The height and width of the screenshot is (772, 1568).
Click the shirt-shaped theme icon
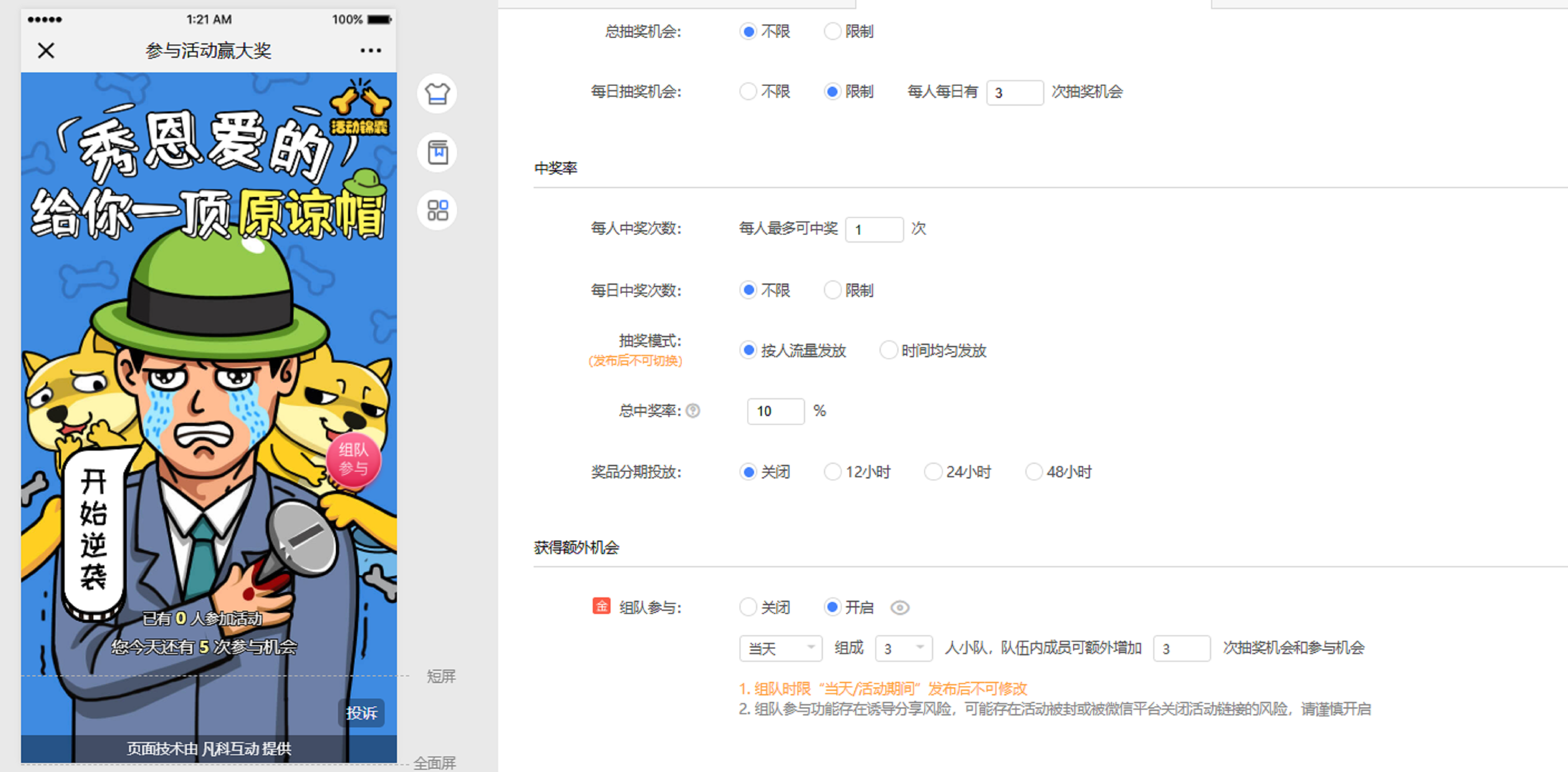pos(437,94)
